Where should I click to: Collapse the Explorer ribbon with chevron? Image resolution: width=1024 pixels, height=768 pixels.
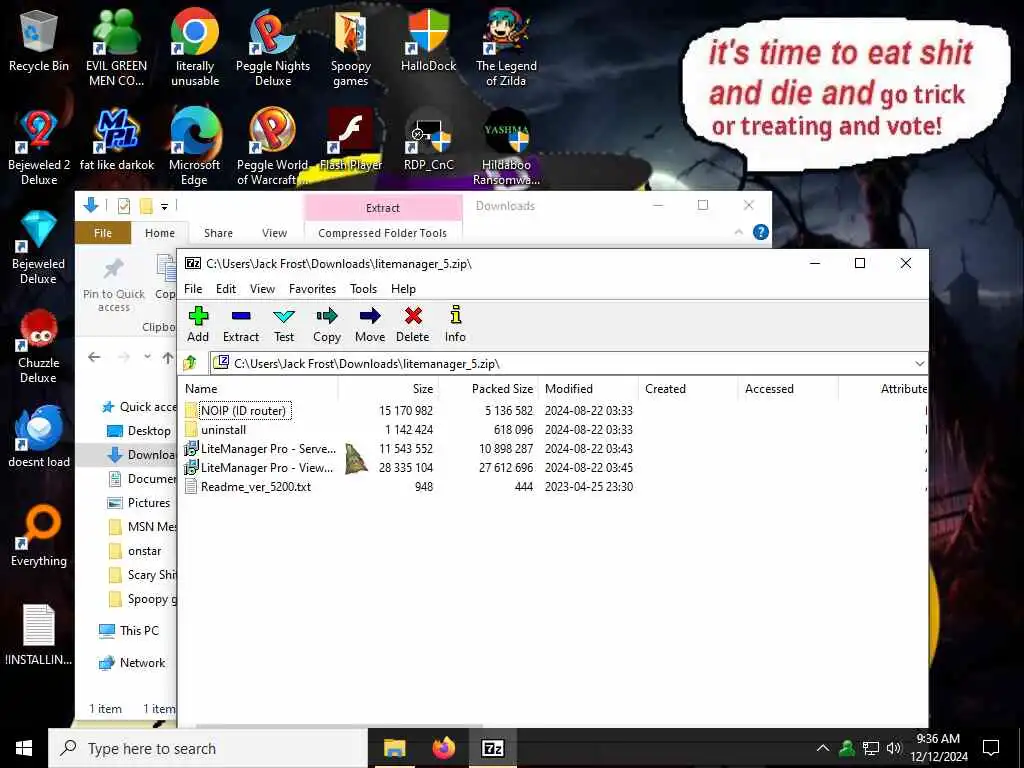[739, 232]
